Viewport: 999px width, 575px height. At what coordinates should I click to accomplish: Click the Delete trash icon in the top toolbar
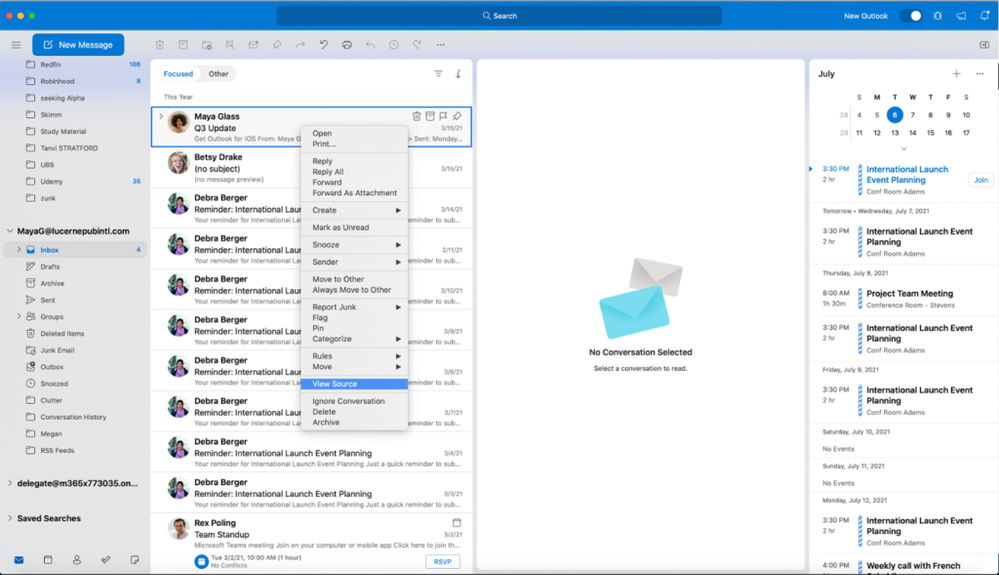tap(160, 45)
